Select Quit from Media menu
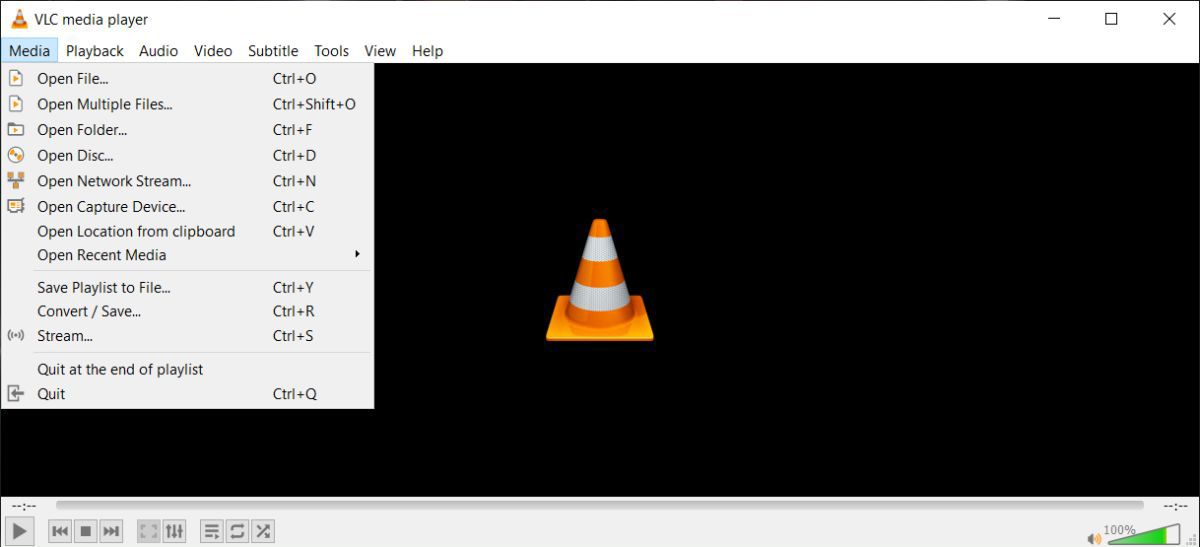Viewport: 1200px width, 547px height. pos(187,394)
